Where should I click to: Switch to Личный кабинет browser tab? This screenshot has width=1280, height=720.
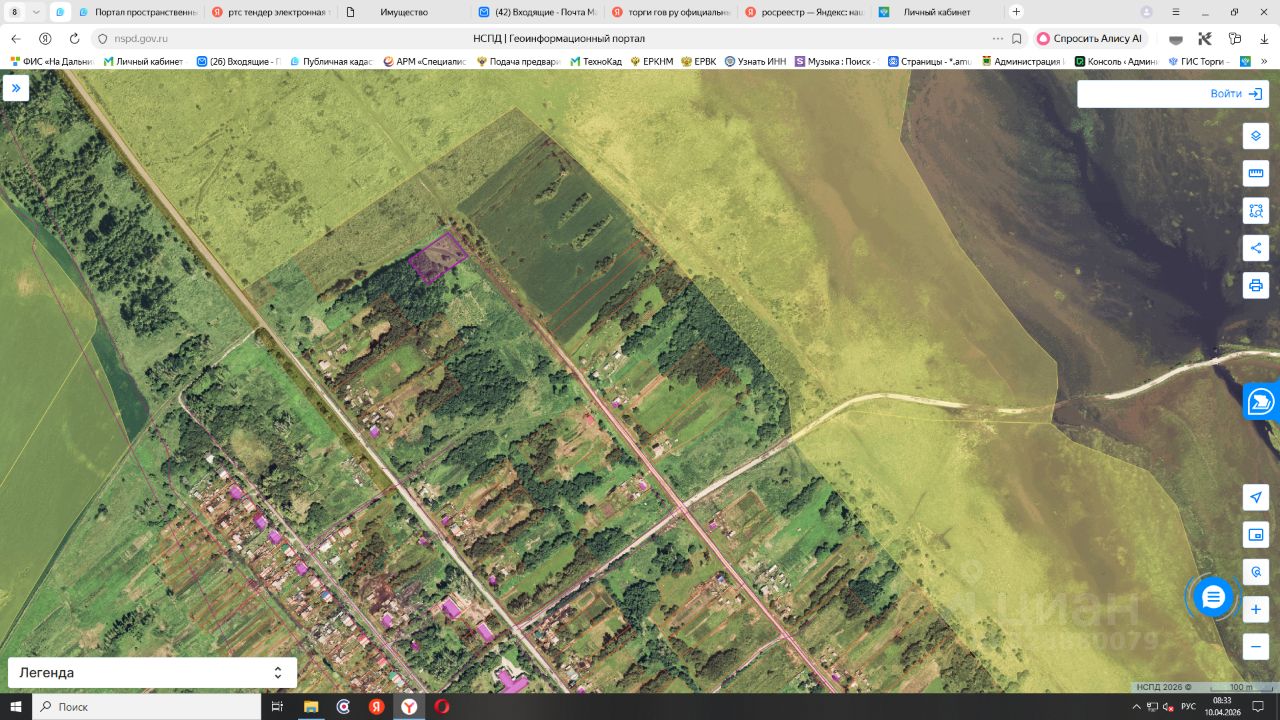tap(936, 12)
